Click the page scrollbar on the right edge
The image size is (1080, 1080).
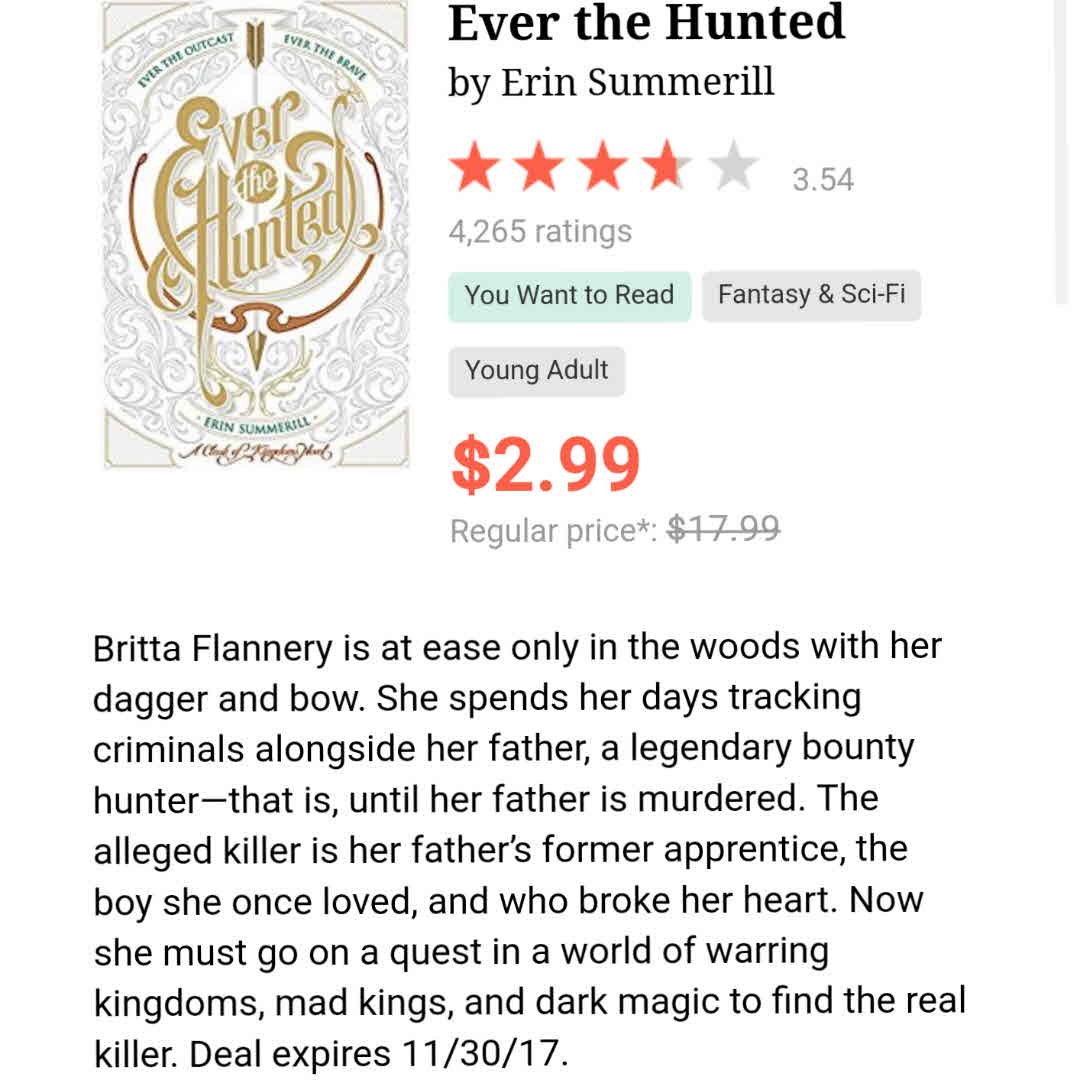point(1062,150)
